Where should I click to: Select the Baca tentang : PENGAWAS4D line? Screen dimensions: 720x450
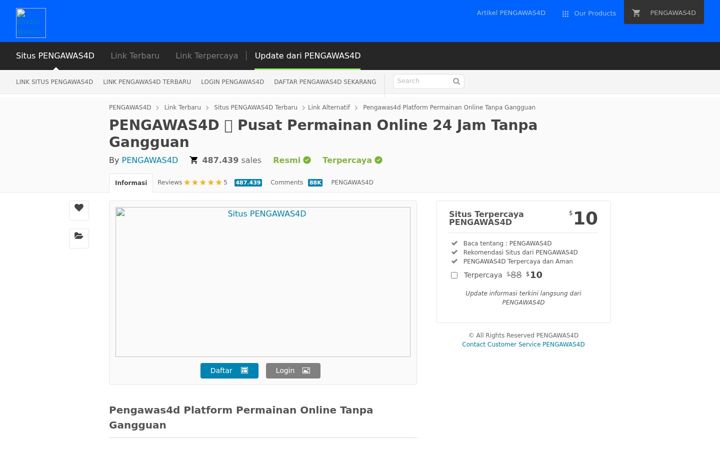(x=507, y=243)
